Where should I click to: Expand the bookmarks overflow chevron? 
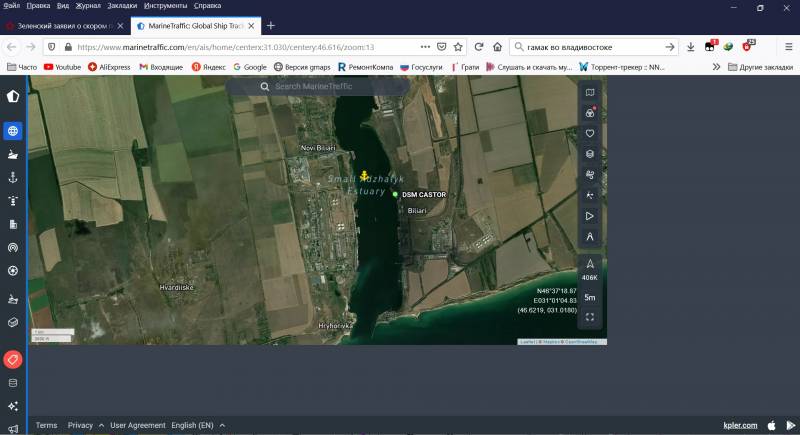pos(716,67)
